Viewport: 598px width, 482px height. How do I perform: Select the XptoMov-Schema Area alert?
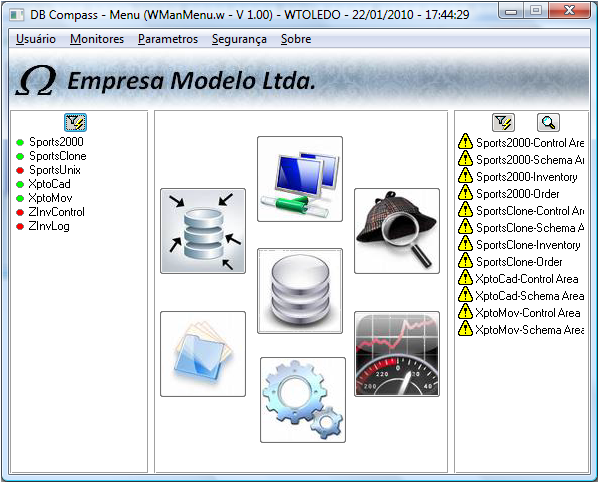click(530, 329)
